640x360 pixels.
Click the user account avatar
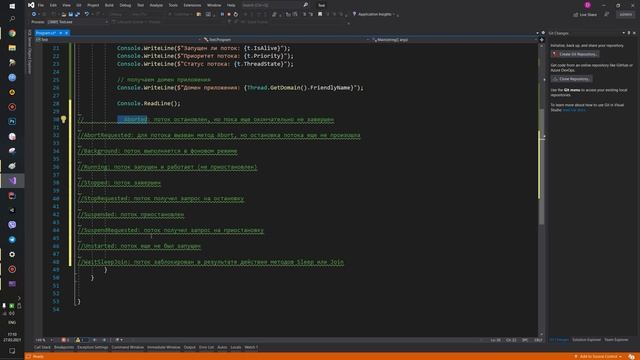587,5
